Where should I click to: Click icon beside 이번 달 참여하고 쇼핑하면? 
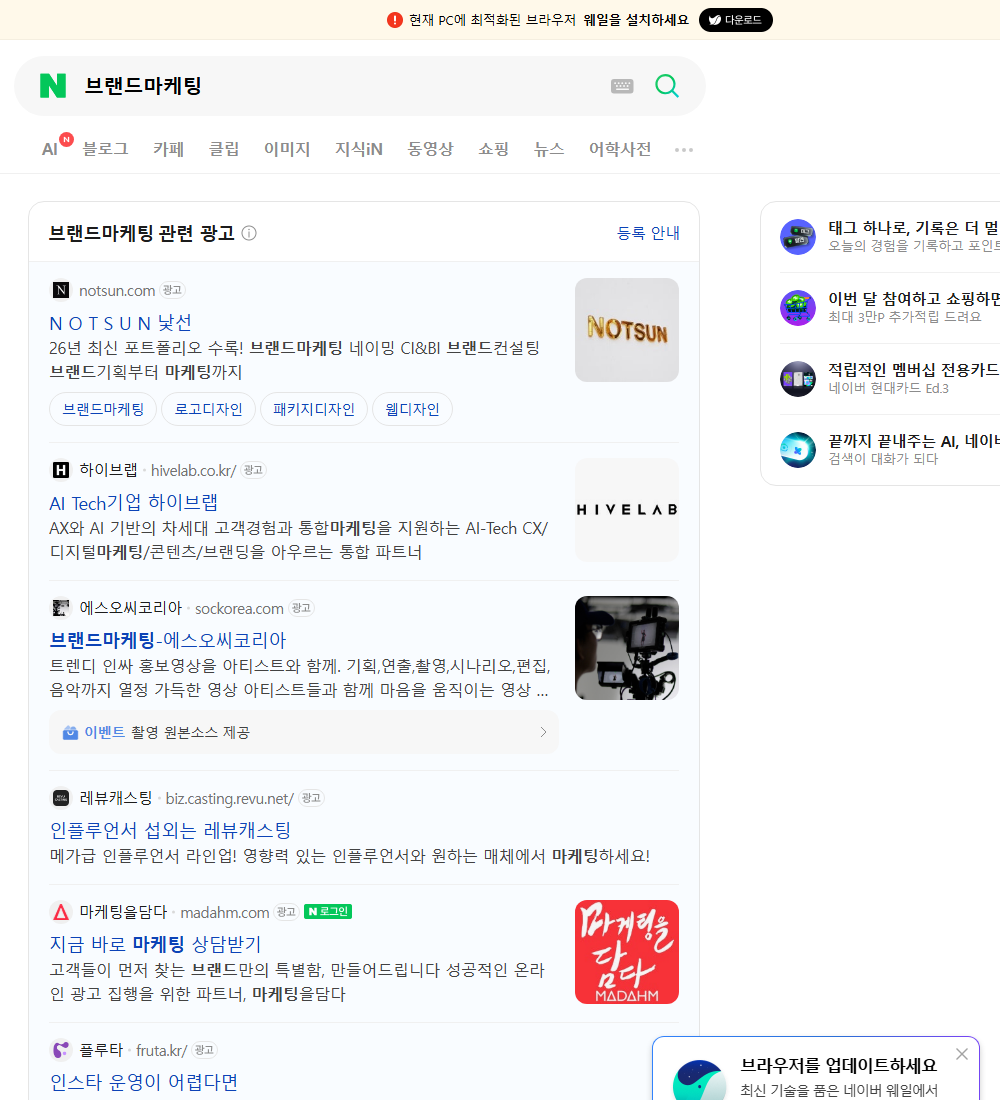(x=798, y=307)
